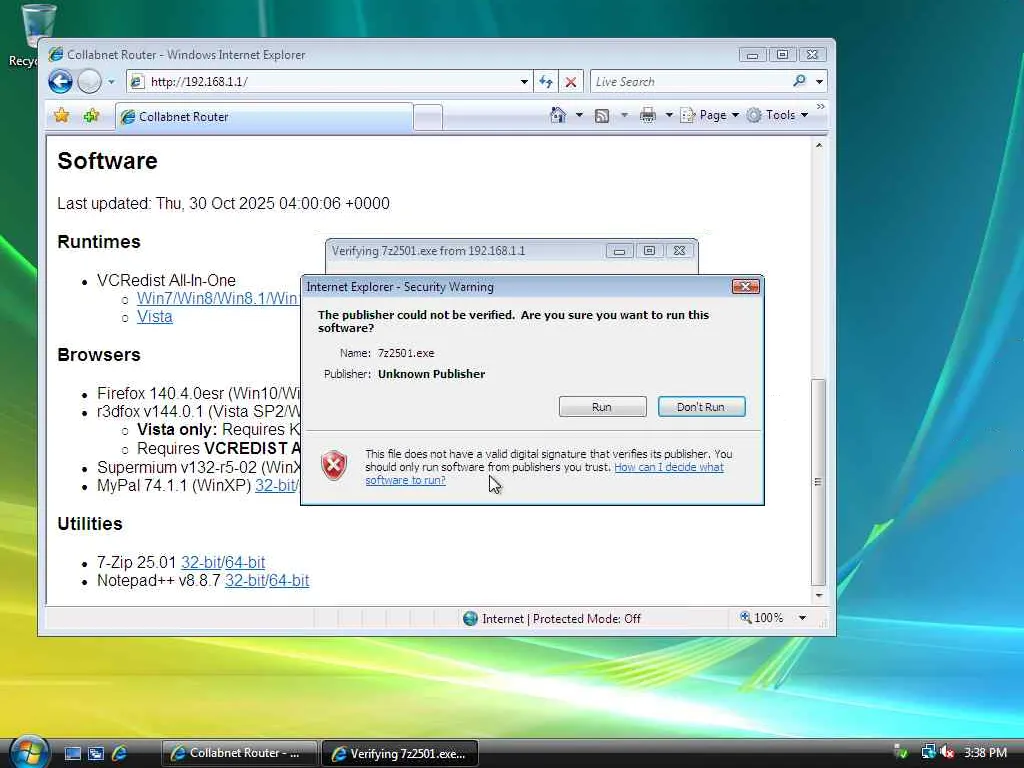Click the muted volume tray icon

(946, 753)
